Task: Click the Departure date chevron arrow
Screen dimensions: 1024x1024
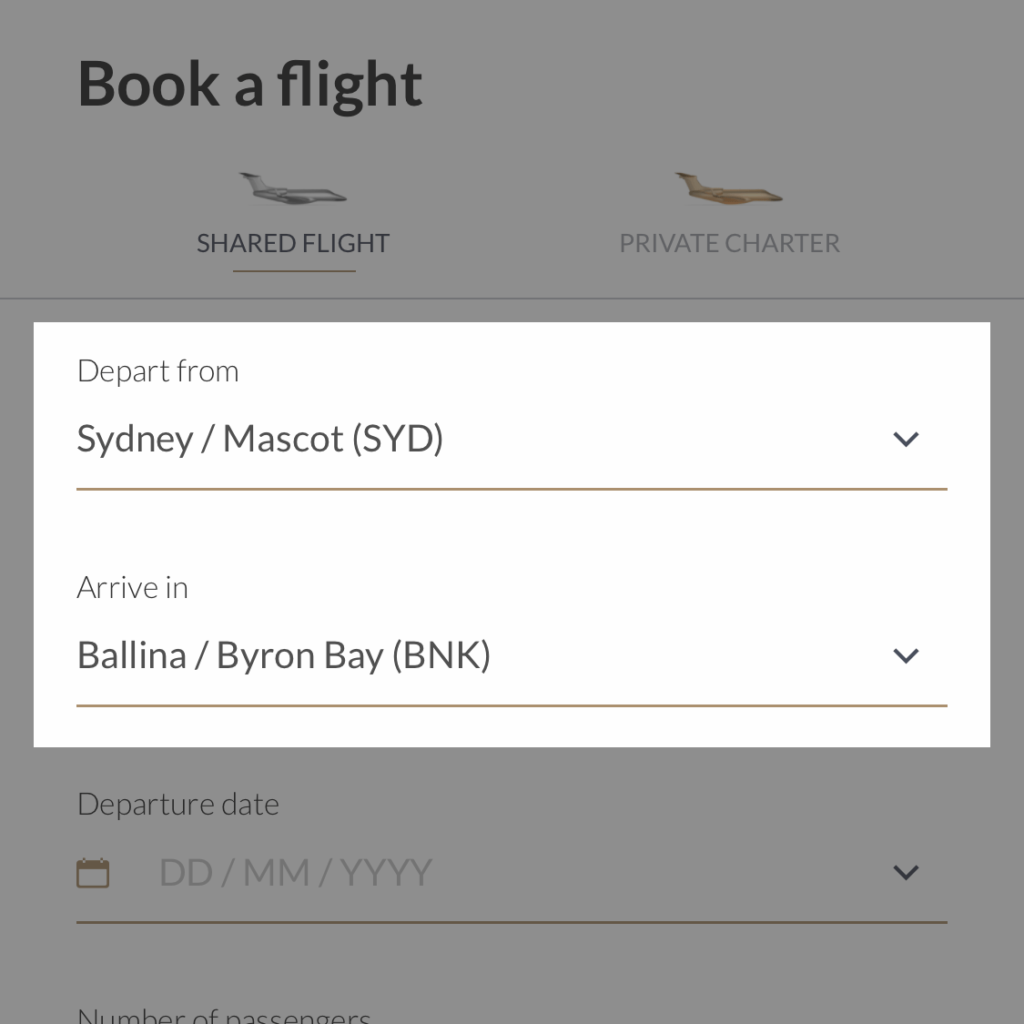Action: [x=906, y=872]
